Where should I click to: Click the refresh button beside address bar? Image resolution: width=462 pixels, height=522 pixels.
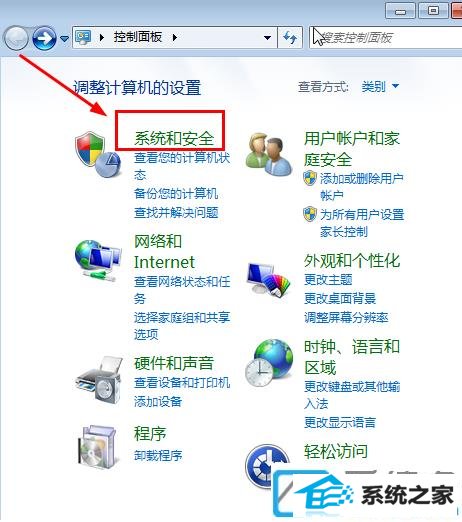click(290, 38)
